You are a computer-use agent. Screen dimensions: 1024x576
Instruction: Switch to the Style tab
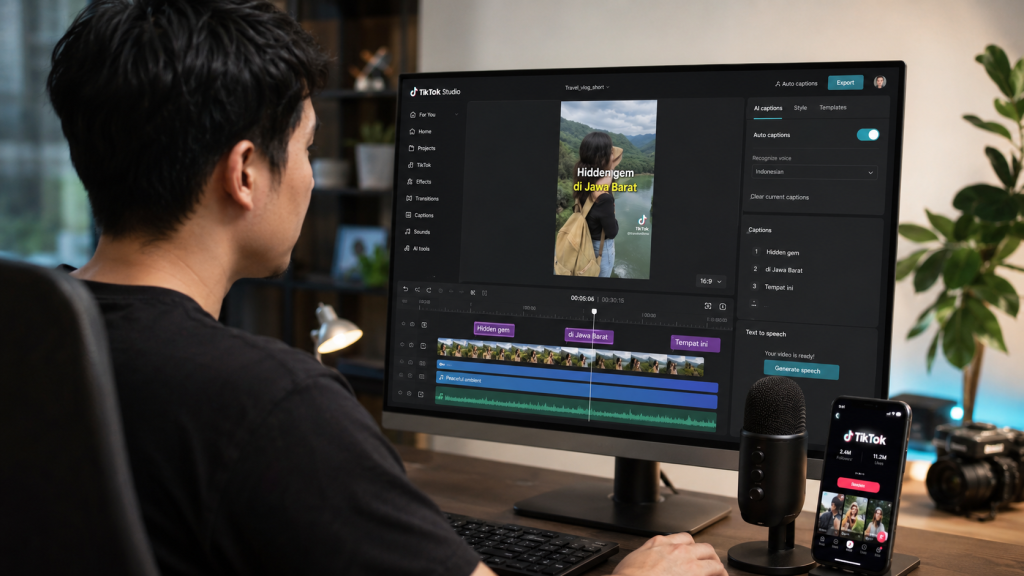pyautogui.click(x=800, y=108)
